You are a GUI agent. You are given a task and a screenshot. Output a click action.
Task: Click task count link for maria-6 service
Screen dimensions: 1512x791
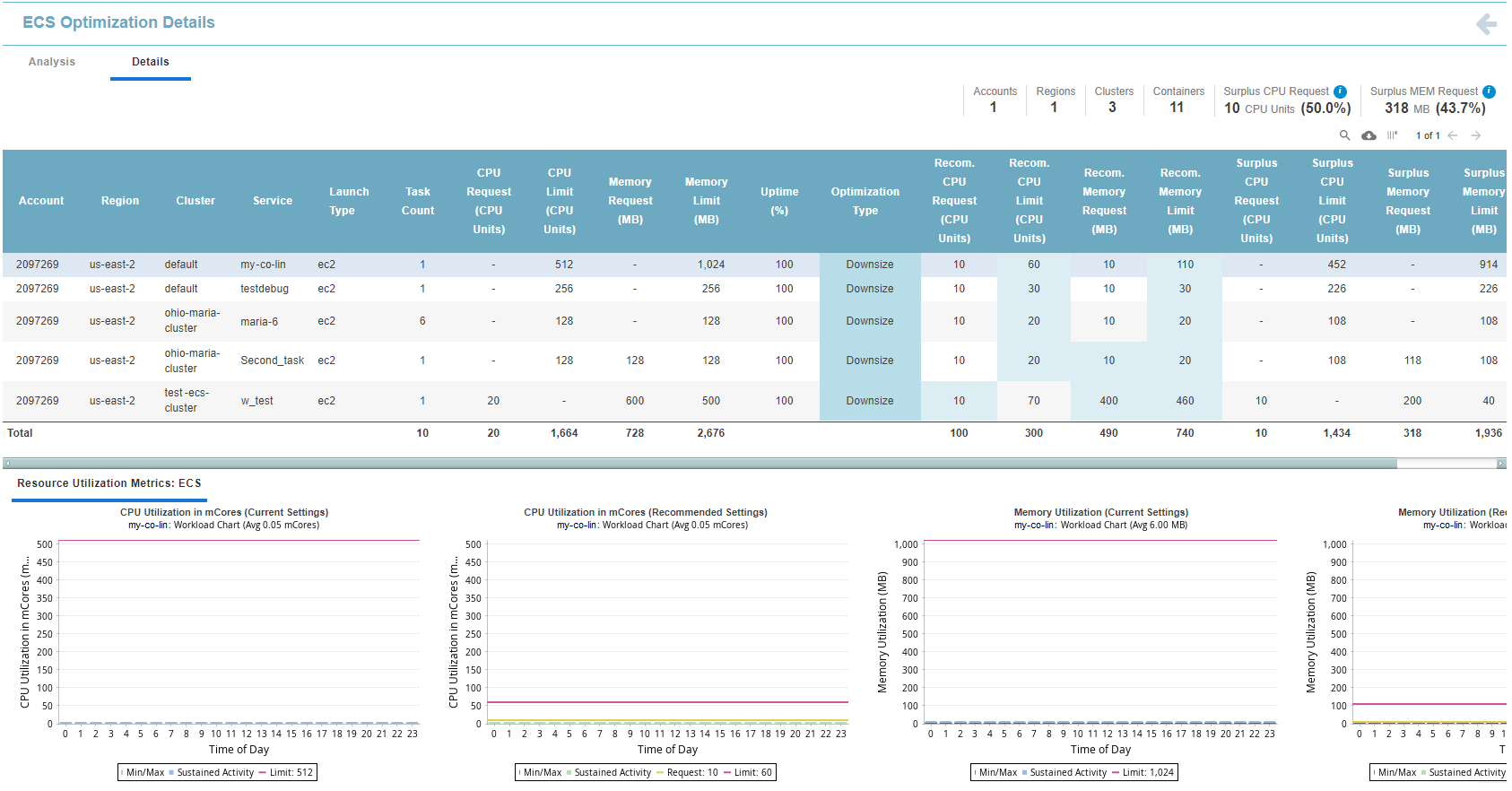pyautogui.click(x=422, y=321)
